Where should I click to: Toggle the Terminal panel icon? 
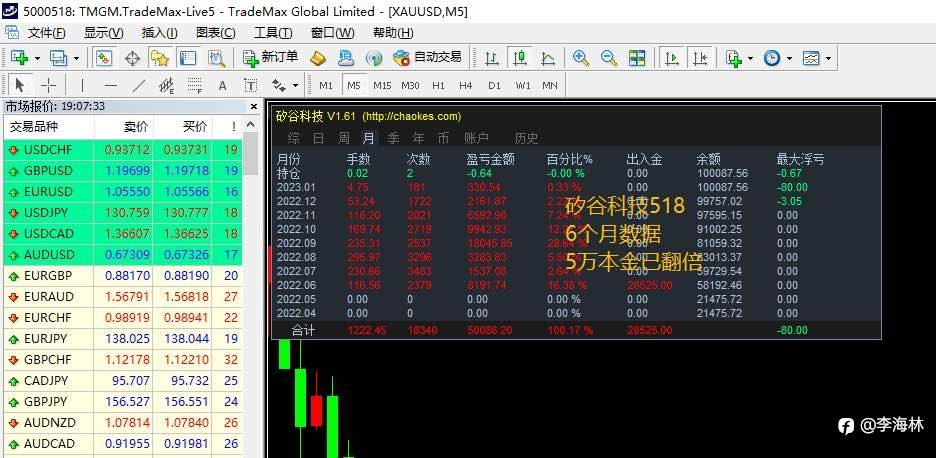tap(188, 58)
